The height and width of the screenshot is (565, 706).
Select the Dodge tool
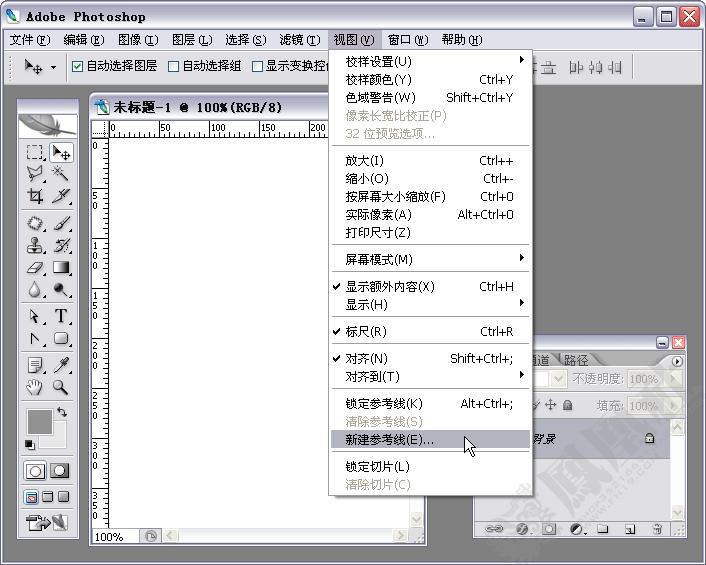tap(61, 289)
